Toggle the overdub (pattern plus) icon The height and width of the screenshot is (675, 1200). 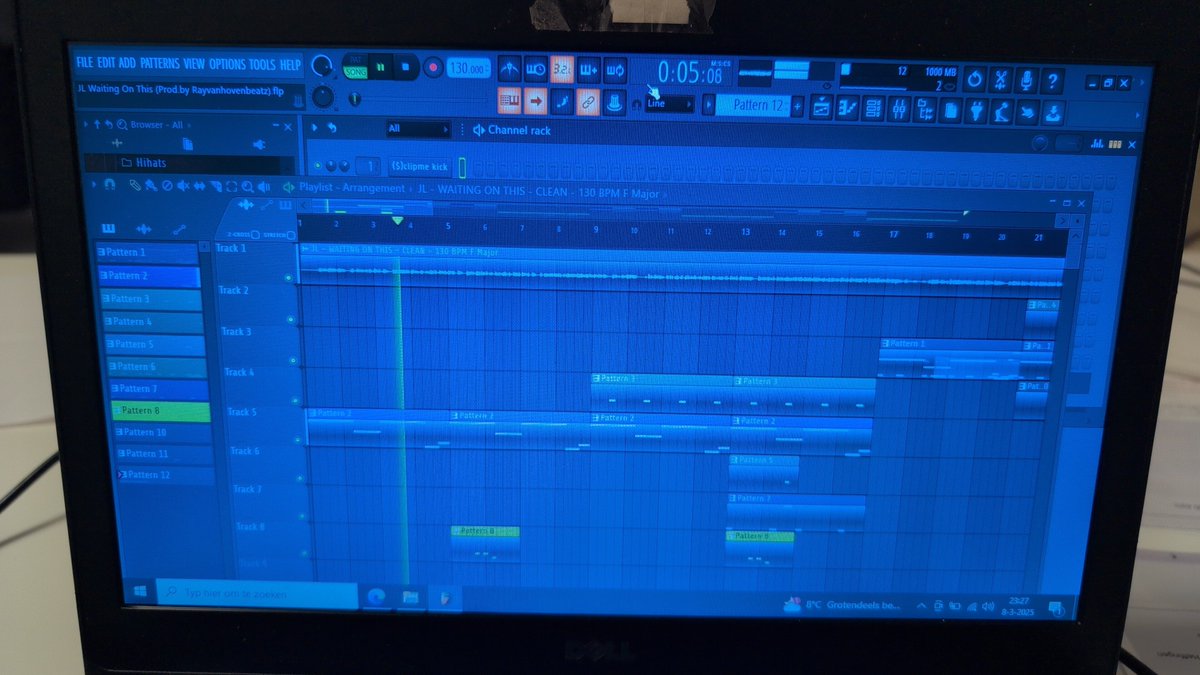click(588, 69)
